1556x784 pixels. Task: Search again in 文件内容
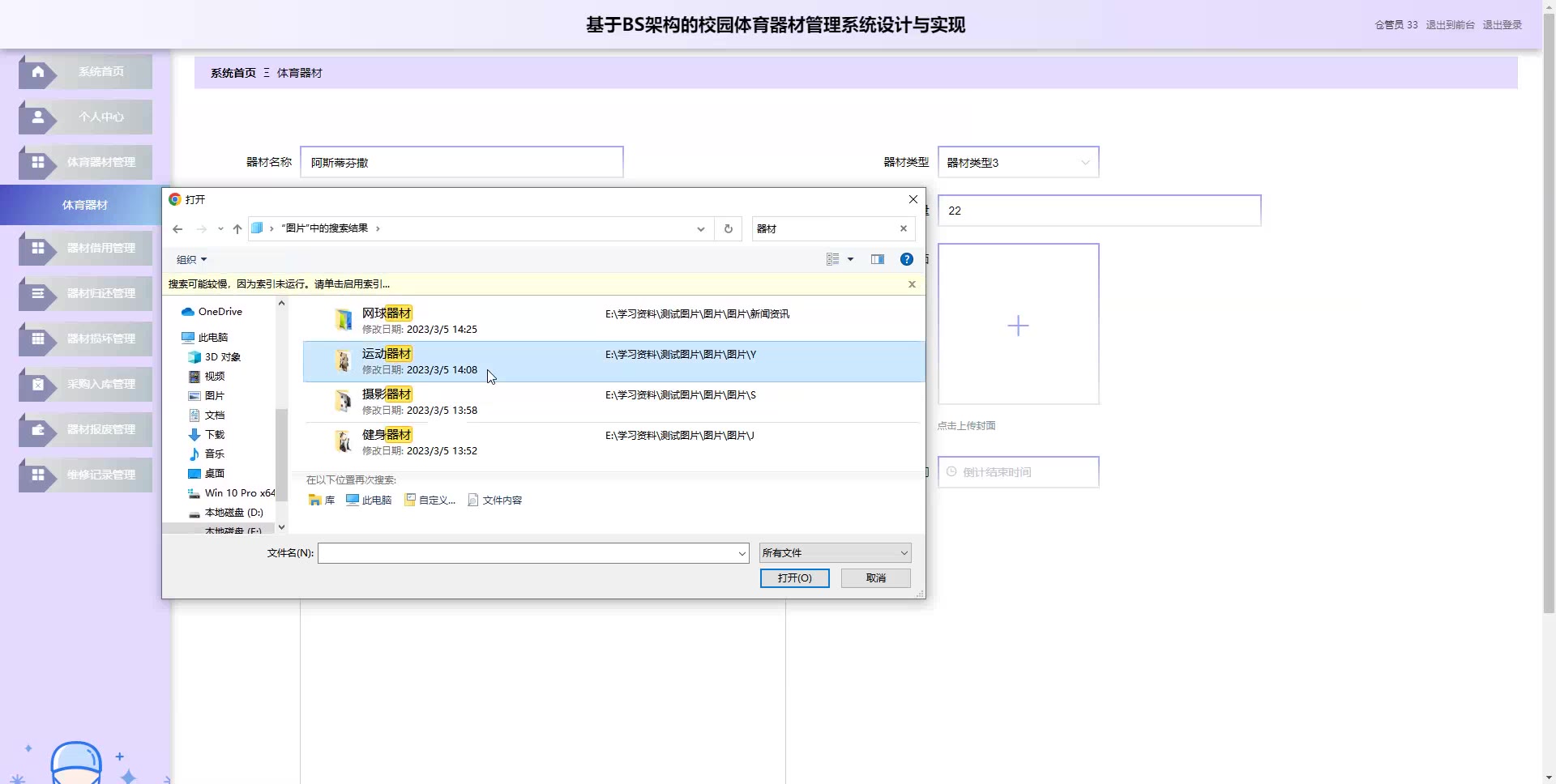pos(495,501)
